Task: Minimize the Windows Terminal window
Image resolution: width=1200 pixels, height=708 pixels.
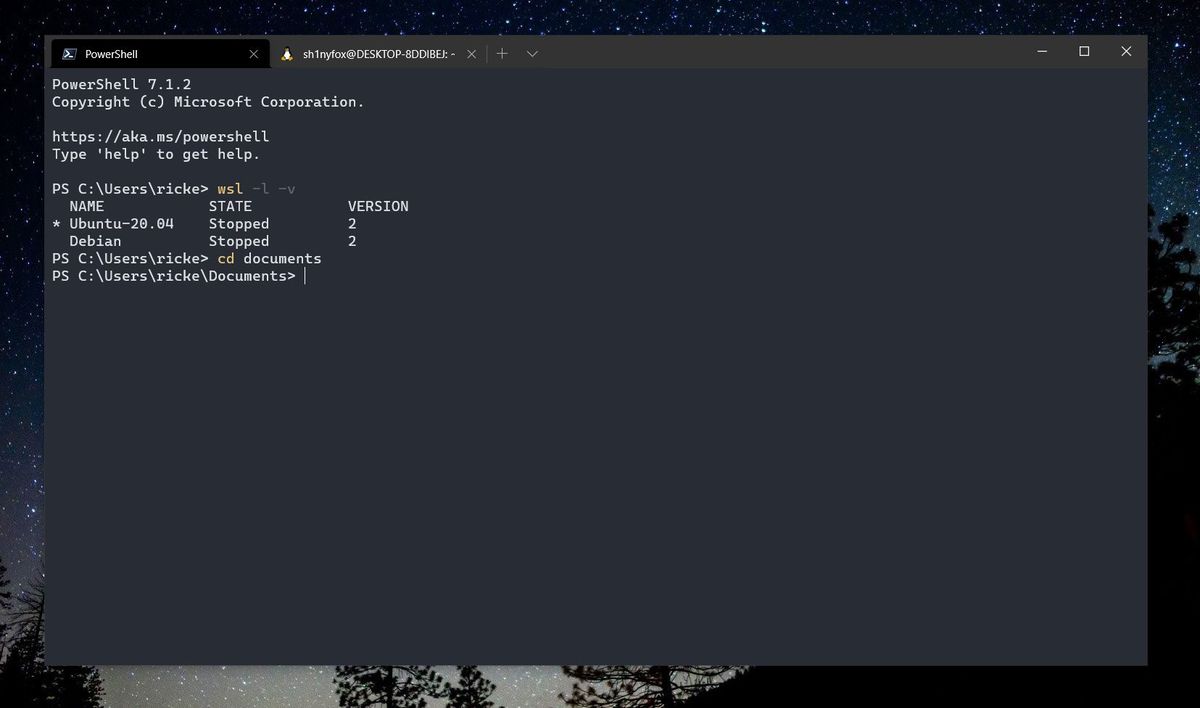Action: pos(1042,51)
